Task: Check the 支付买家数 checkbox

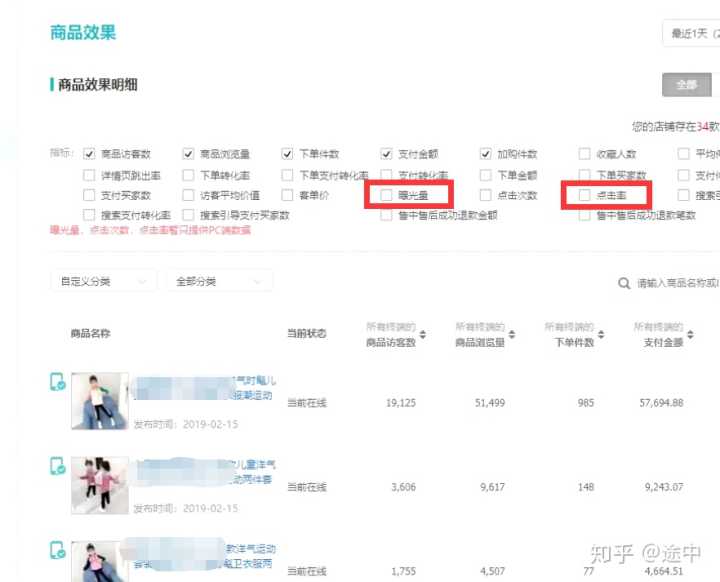Action: (89, 195)
